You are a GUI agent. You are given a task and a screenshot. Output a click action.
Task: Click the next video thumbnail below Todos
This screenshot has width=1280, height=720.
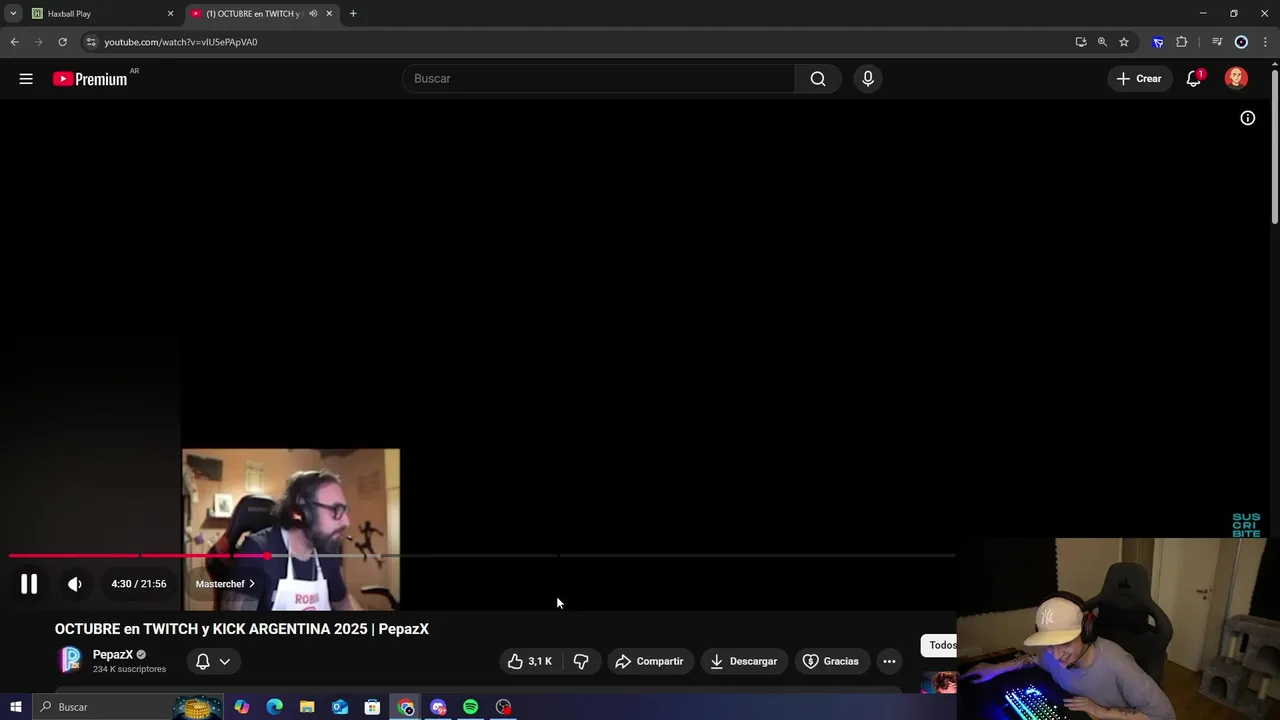tap(939, 683)
